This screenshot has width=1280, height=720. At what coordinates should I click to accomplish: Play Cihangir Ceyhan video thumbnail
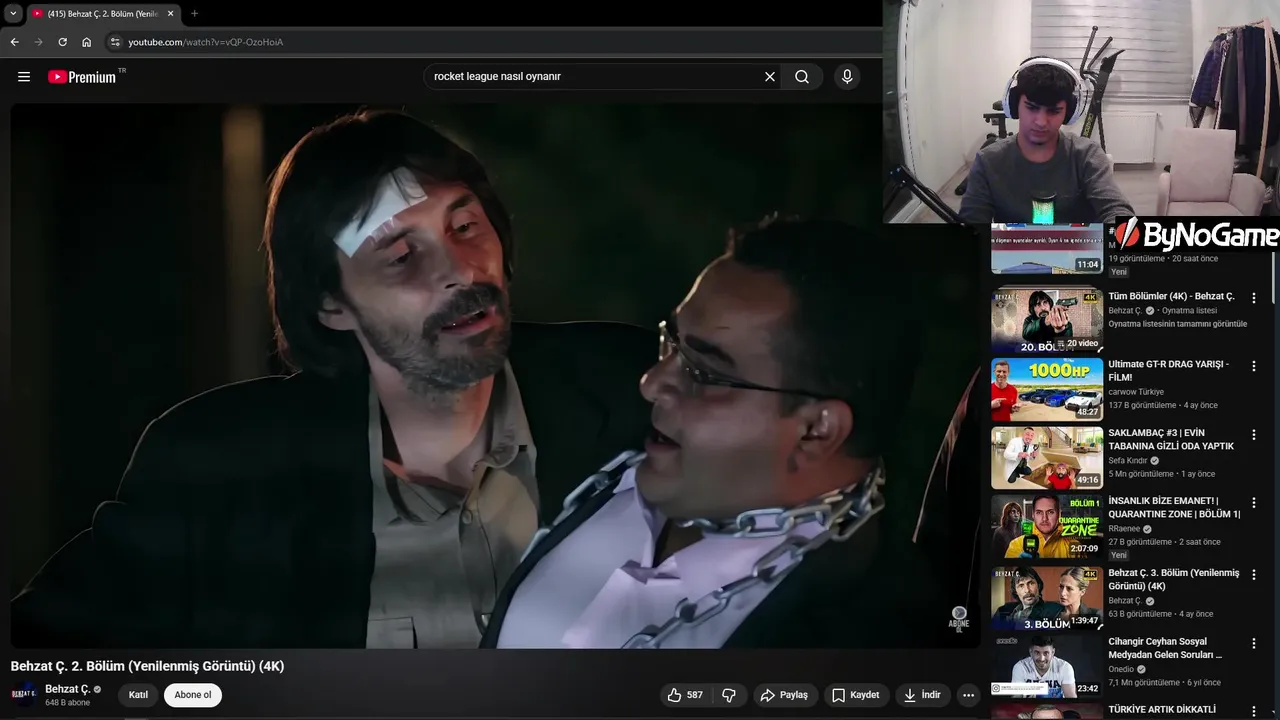pyautogui.click(x=1047, y=666)
